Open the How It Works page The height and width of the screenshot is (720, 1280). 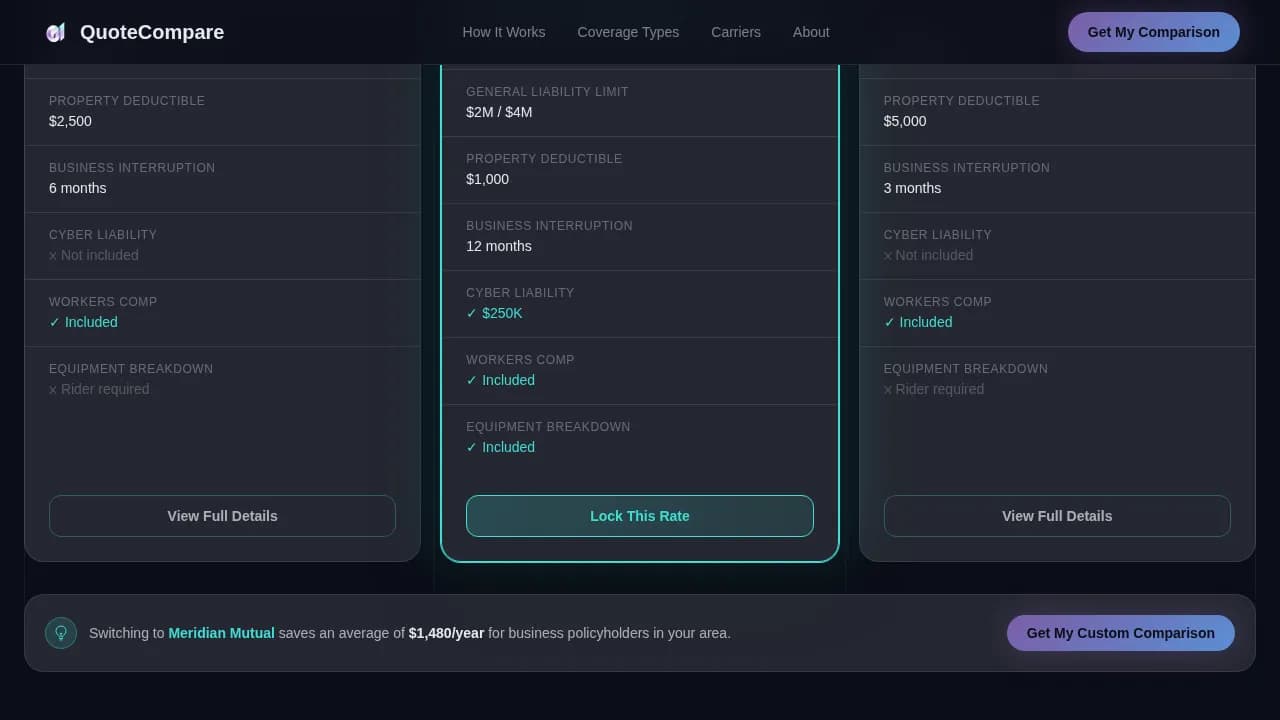[x=504, y=32]
